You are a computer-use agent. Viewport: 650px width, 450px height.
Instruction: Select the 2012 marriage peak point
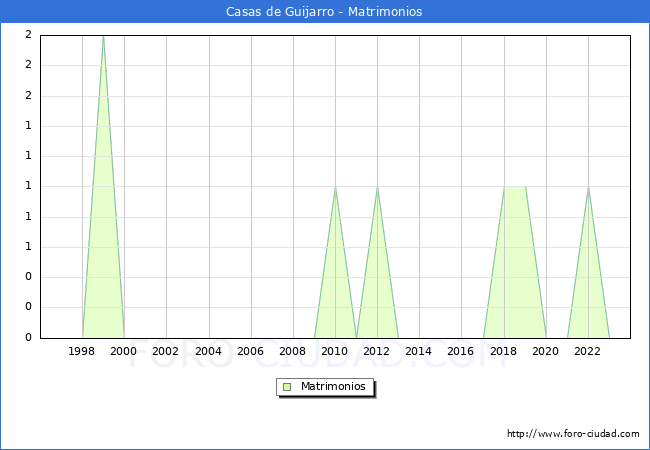(377, 187)
